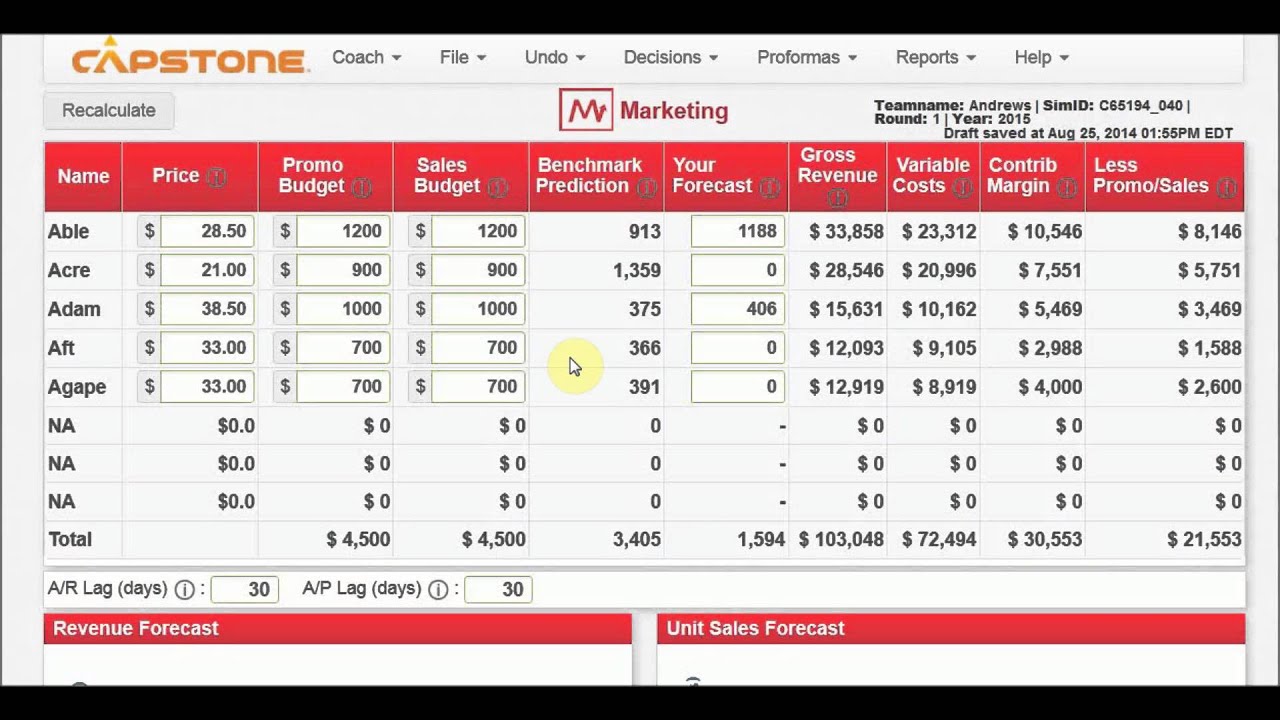Expand the Decisions menu
The image size is (1280, 720).
pos(671,57)
